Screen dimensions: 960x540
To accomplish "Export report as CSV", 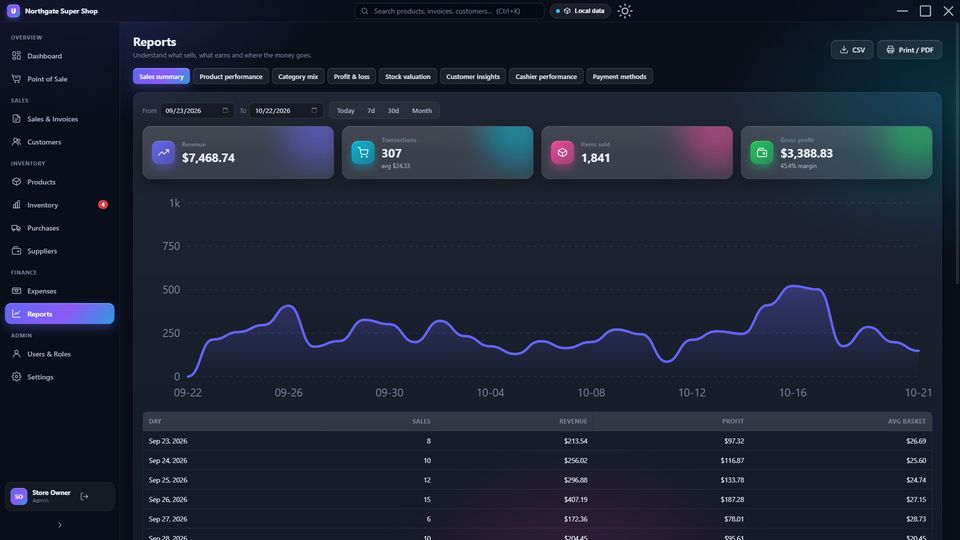I will click(x=852, y=50).
